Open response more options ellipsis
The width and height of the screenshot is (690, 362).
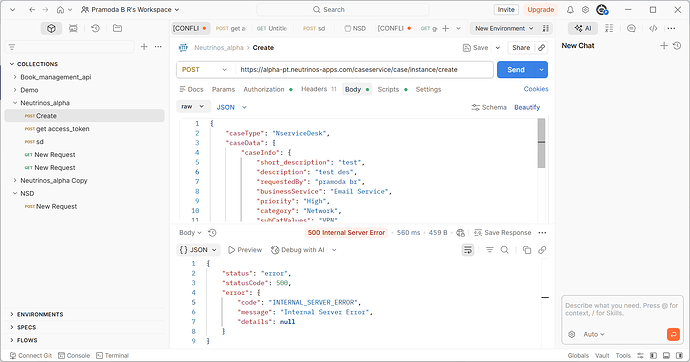tap(542, 233)
